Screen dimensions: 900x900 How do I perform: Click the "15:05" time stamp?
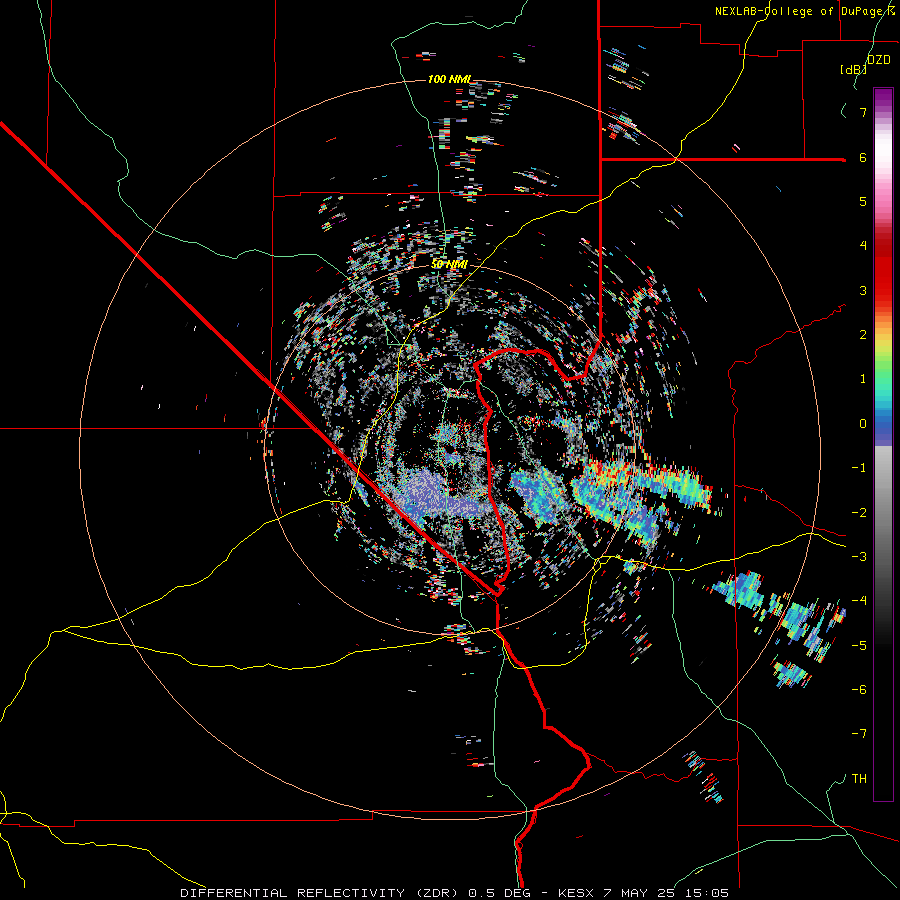(x=709, y=893)
